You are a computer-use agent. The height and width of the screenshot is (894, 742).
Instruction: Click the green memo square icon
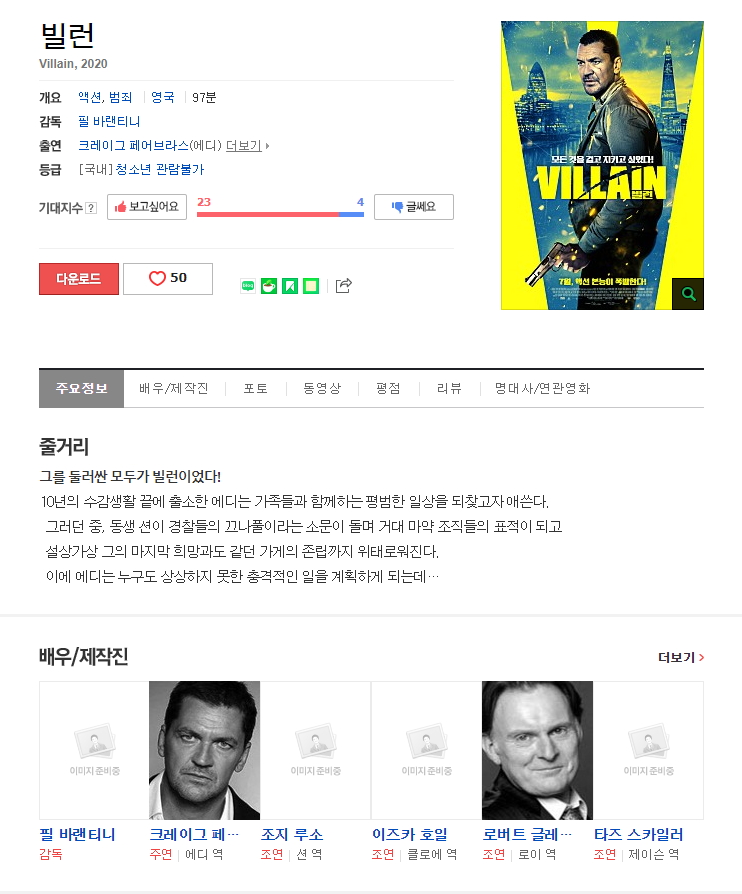coord(311,286)
